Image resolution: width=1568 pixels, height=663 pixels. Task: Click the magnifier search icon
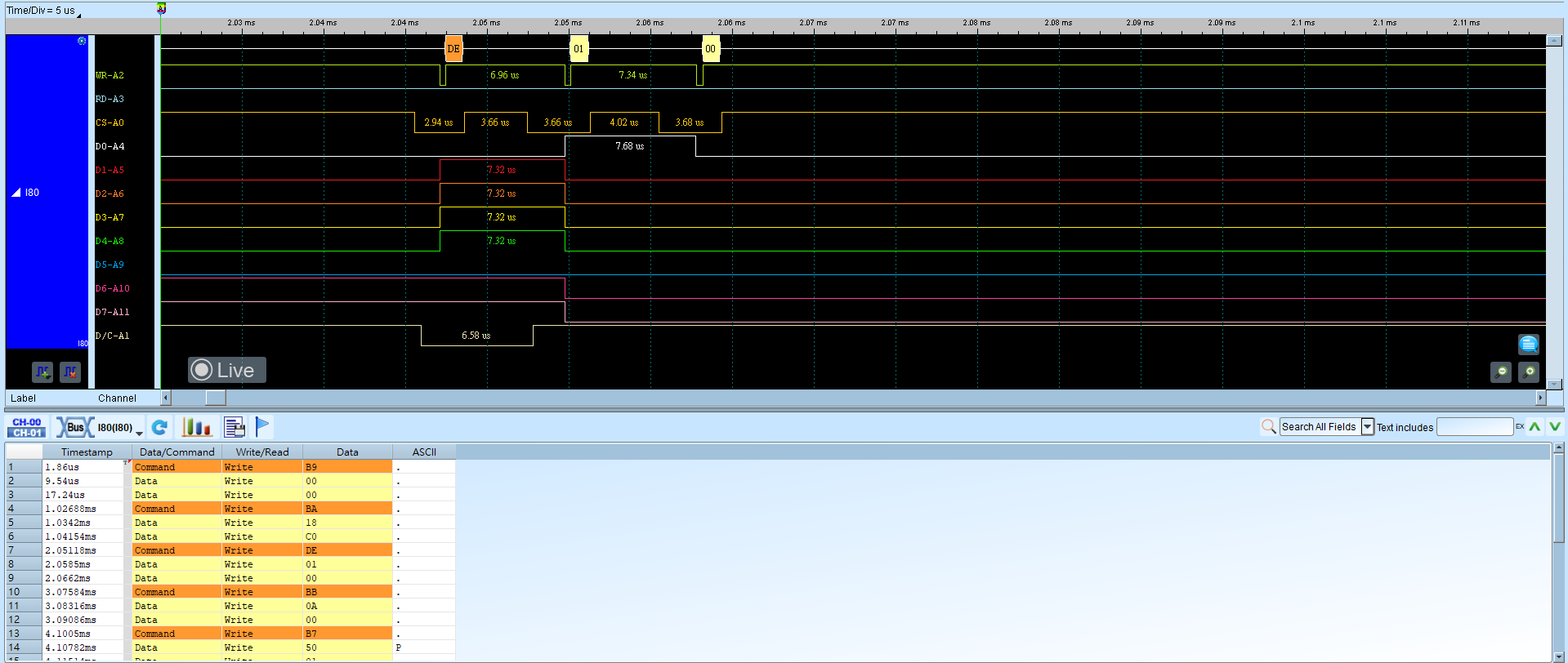click(1268, 426)
